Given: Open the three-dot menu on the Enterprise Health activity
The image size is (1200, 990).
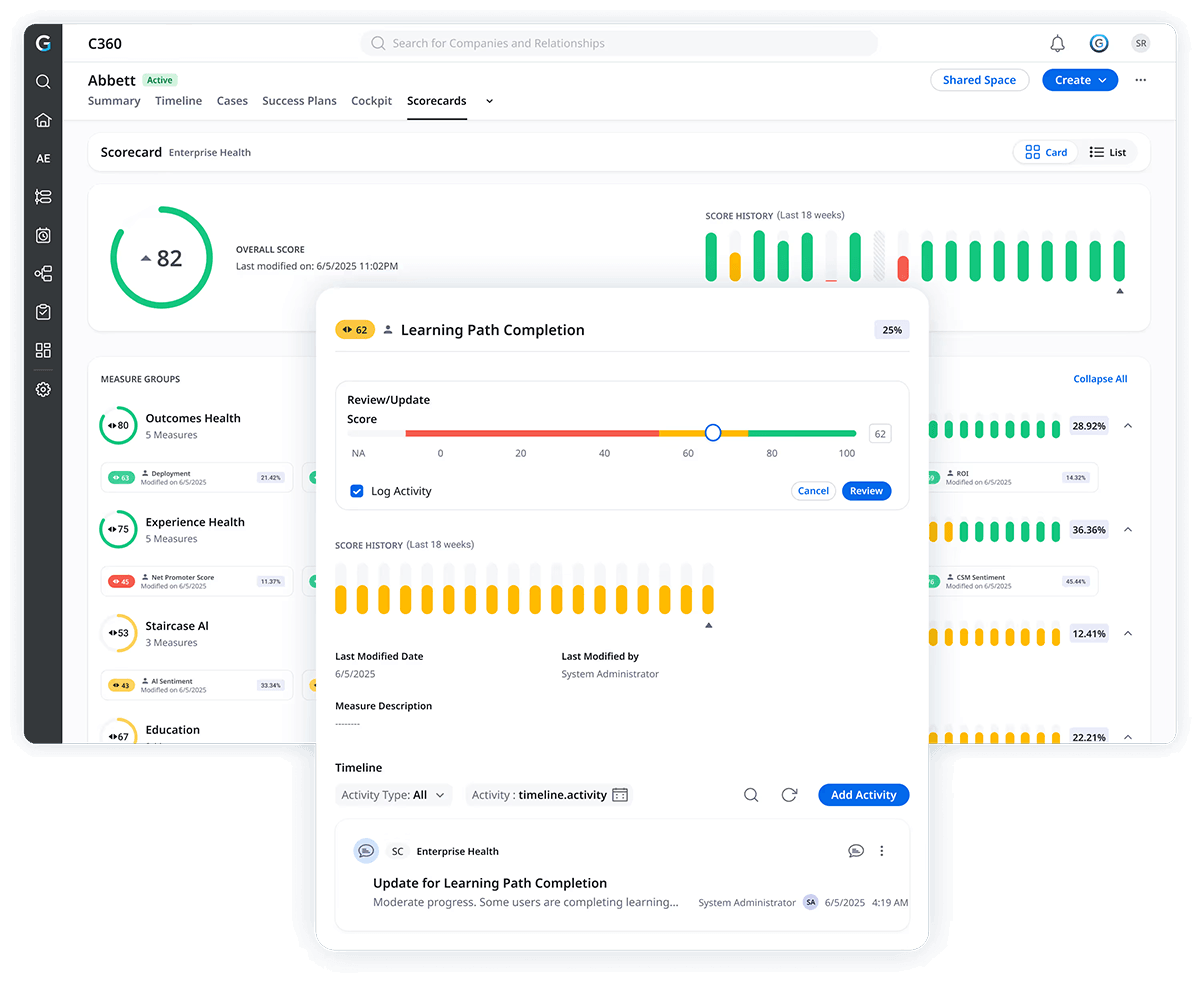Looking at the screenshot, I should (x=882, y=851).
